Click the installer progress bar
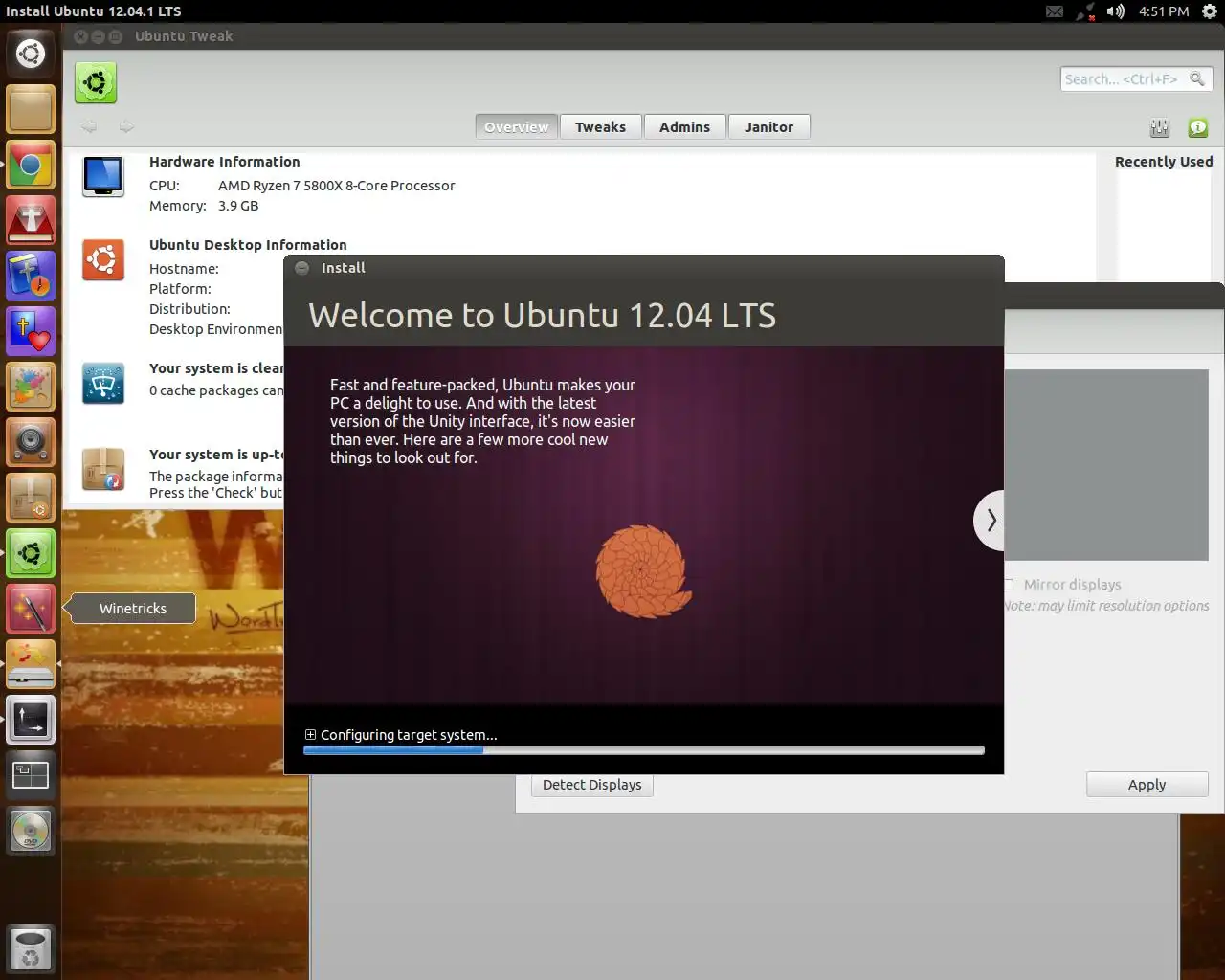This screenshot has width=1225, height=980. 644,751
